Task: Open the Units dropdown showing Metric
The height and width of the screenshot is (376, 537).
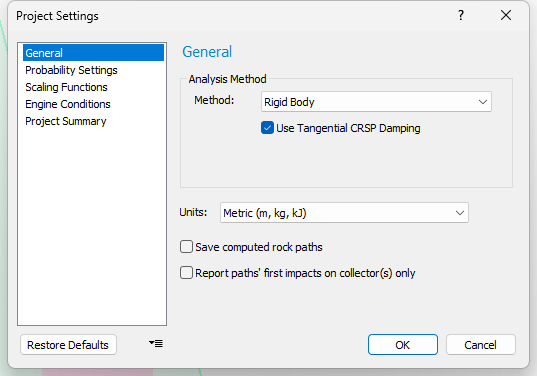Action: click(344, 213)
